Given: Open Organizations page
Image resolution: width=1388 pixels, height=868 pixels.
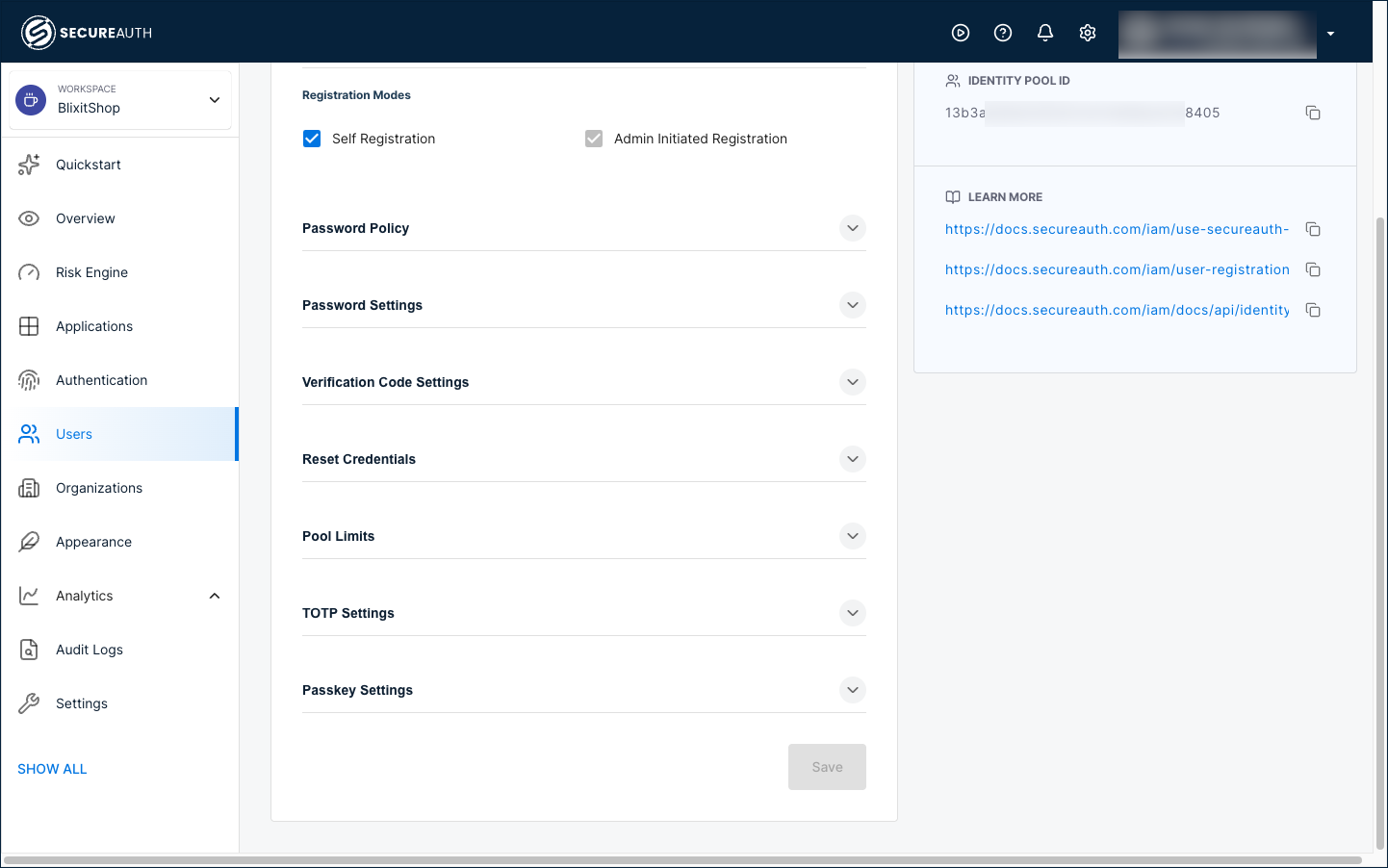Looking at the screenshot, I should point(119,488).
